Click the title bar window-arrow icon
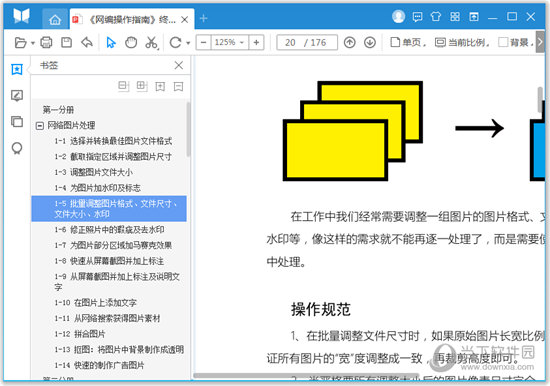The image size is (550, 386). [x=474, y=16]
